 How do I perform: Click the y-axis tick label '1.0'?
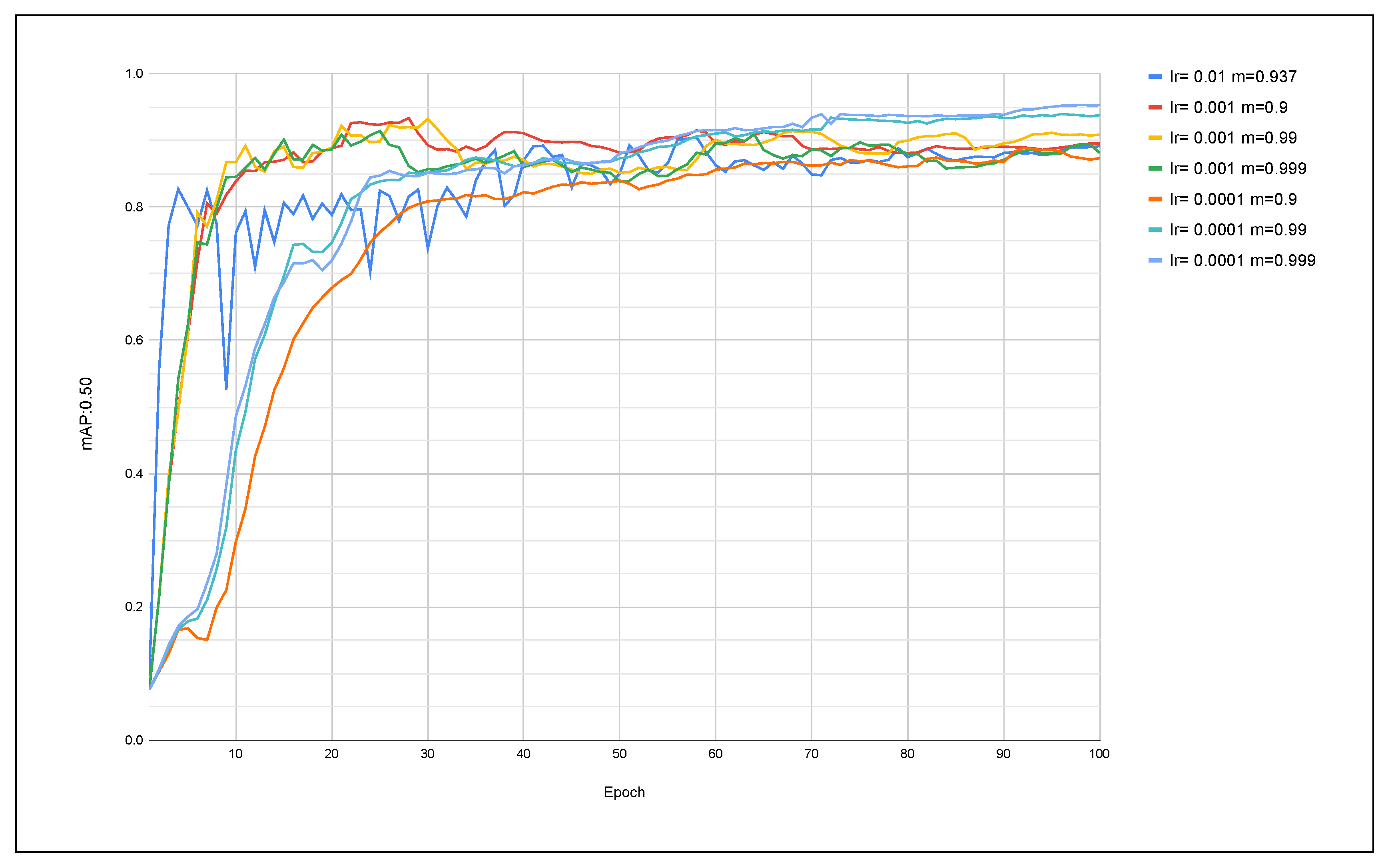pyautogui.click(x=134, y=74)
